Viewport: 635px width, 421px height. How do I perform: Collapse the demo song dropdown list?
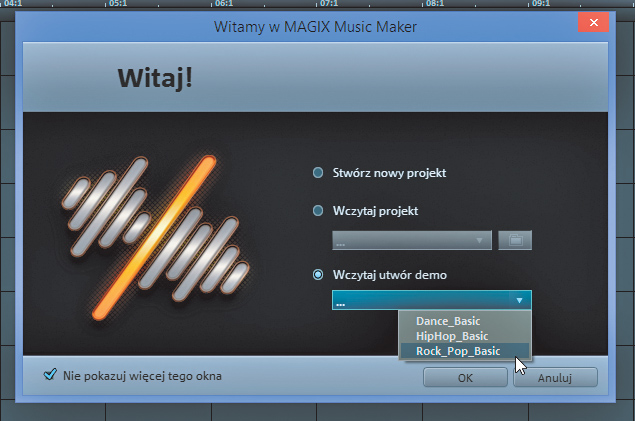[518, 300]
